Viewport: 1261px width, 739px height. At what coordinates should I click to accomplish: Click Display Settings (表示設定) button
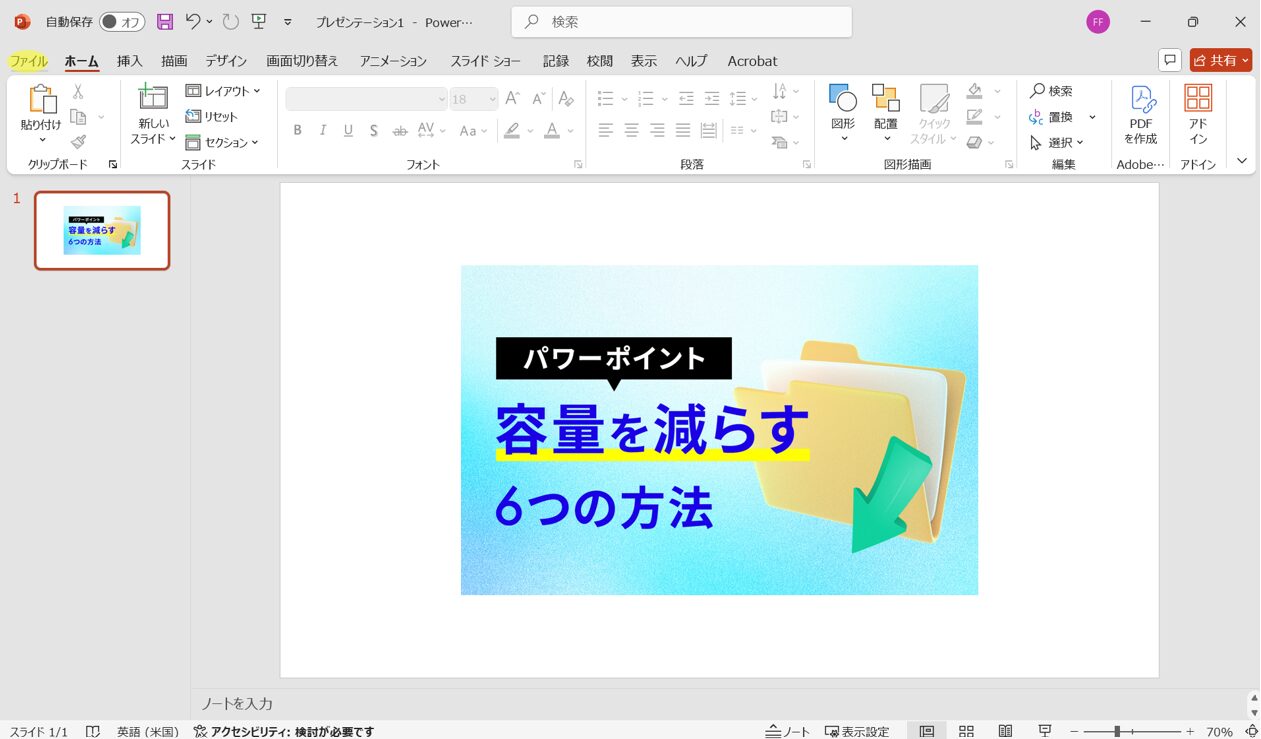pos(857,731)
